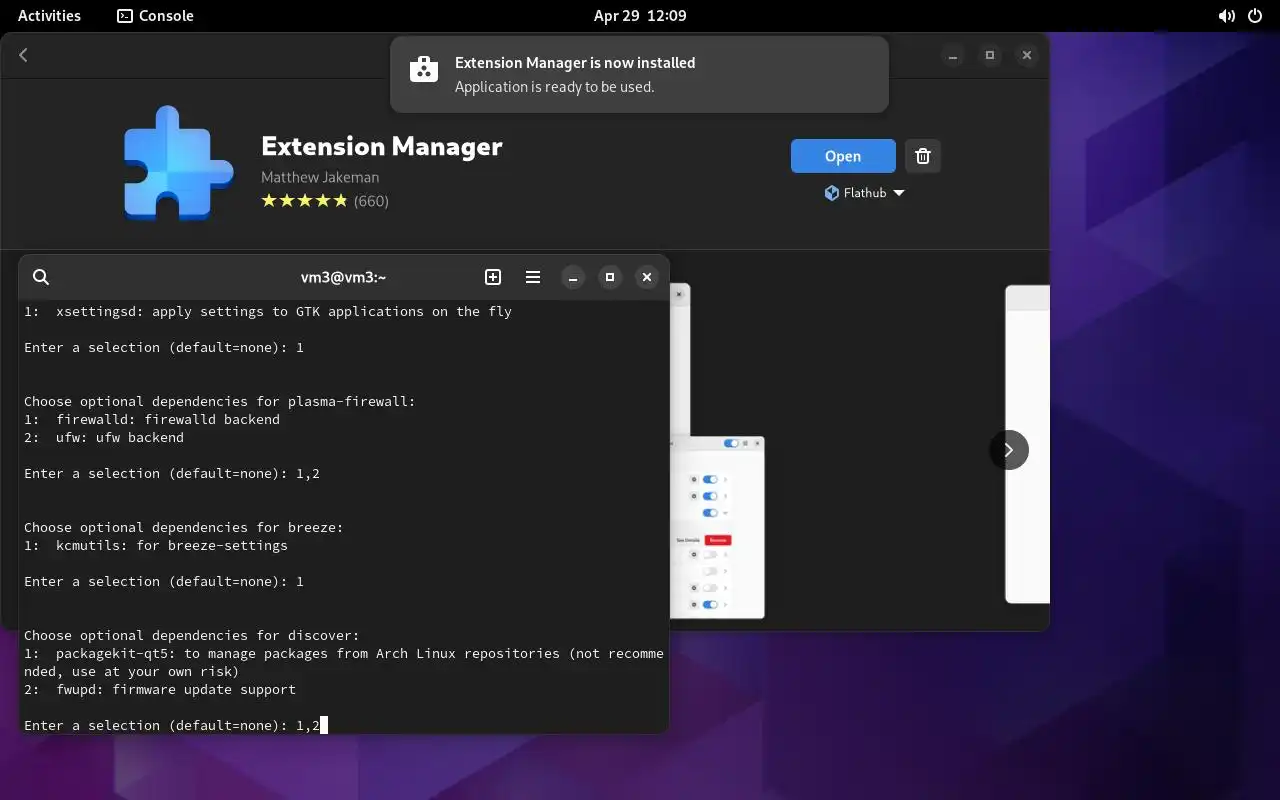Click the extension list screenshot thumbnail
Screen dimensions: 1280x800
(x=717, y=527)
